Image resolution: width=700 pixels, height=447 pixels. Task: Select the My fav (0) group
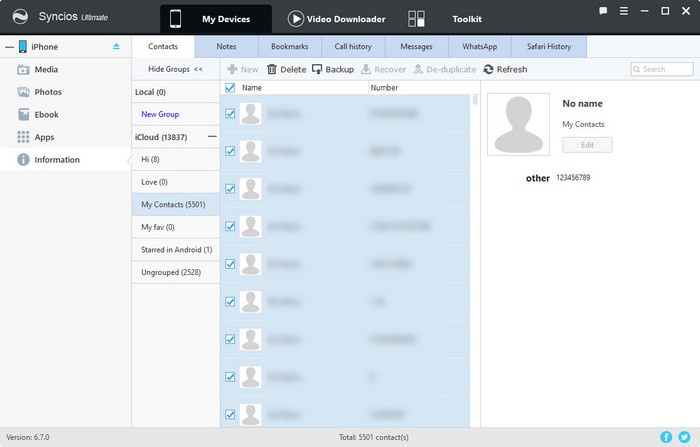click(176, 227)
